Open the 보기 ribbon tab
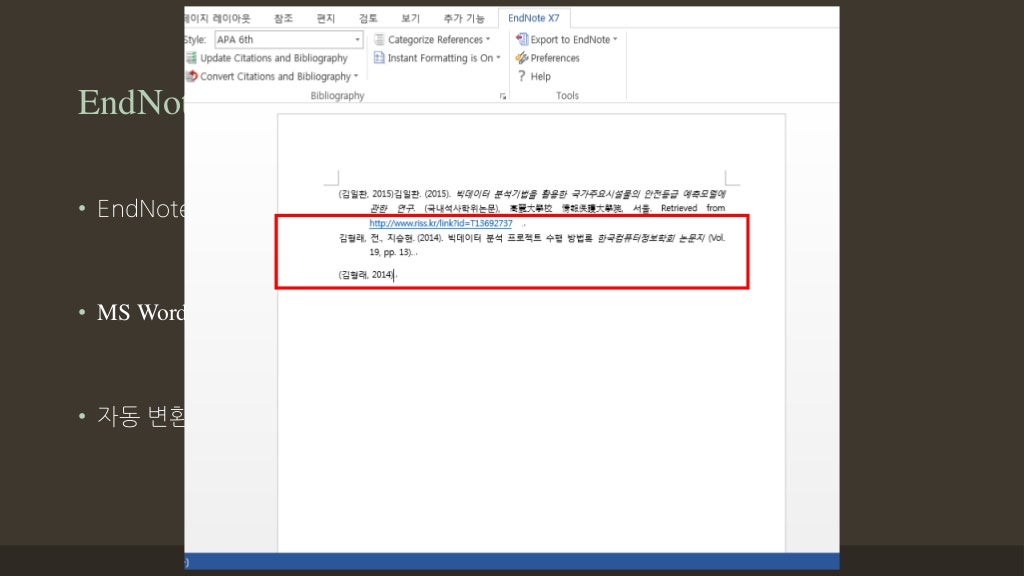Viewport: 1024px width, 576px height. (x=411, y=18)
